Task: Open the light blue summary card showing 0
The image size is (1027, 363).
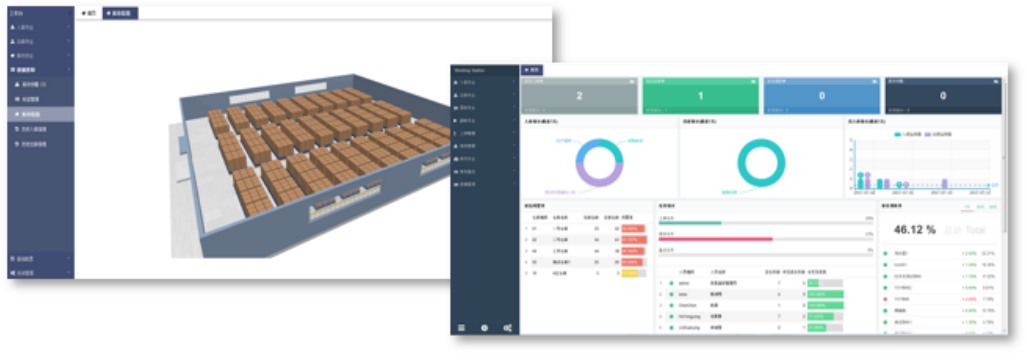Action: coord(823,96)
